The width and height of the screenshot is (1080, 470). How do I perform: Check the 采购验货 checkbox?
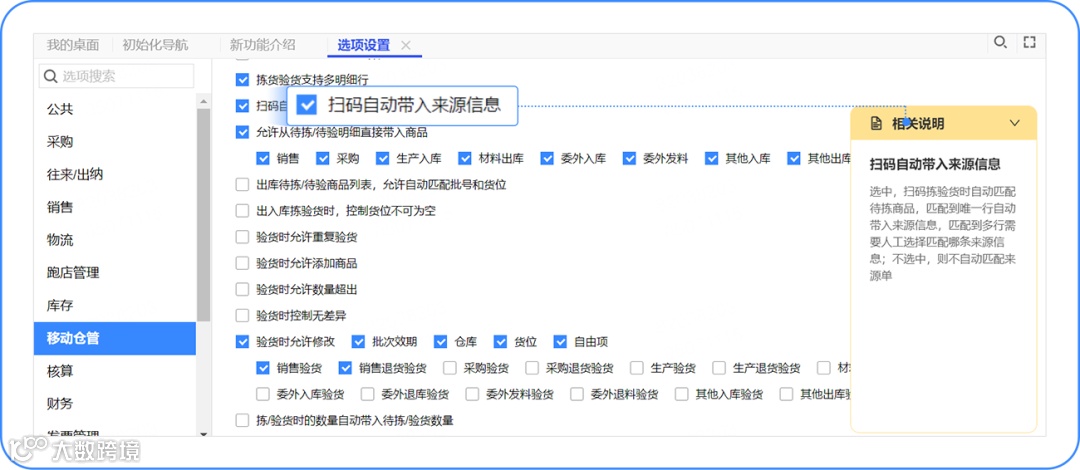449,368
